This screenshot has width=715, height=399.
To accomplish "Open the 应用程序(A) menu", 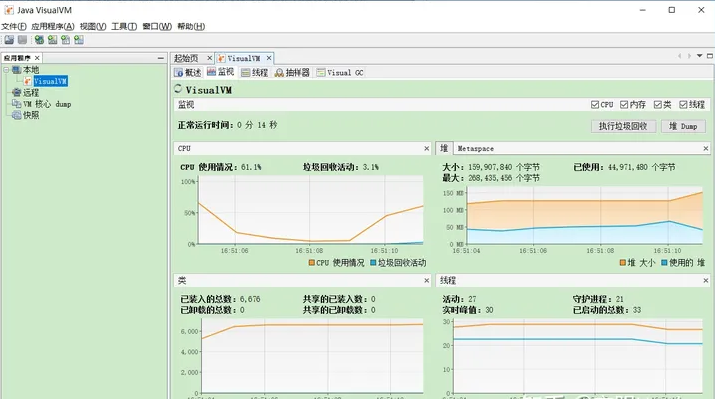I will pos(53,26).
